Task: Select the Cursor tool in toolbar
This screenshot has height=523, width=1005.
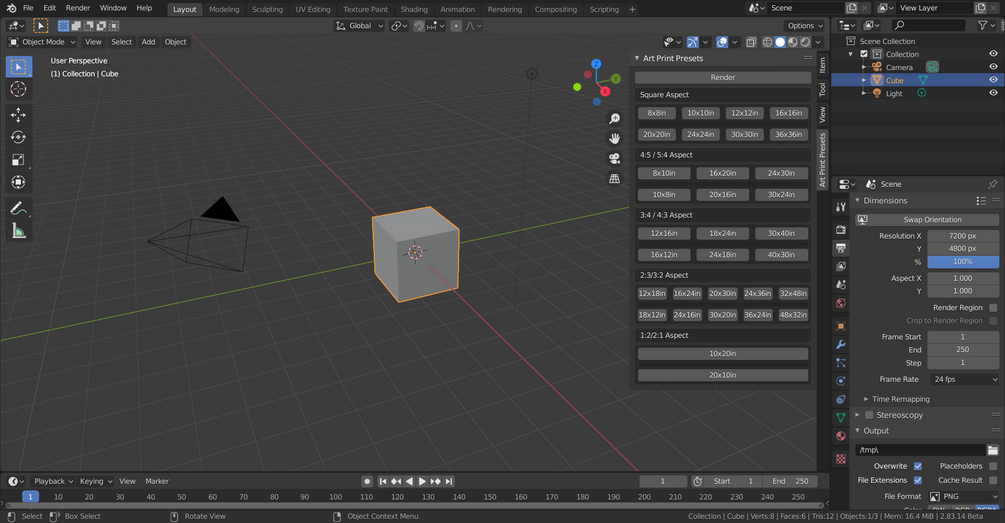Action: (x=19, y=89)
